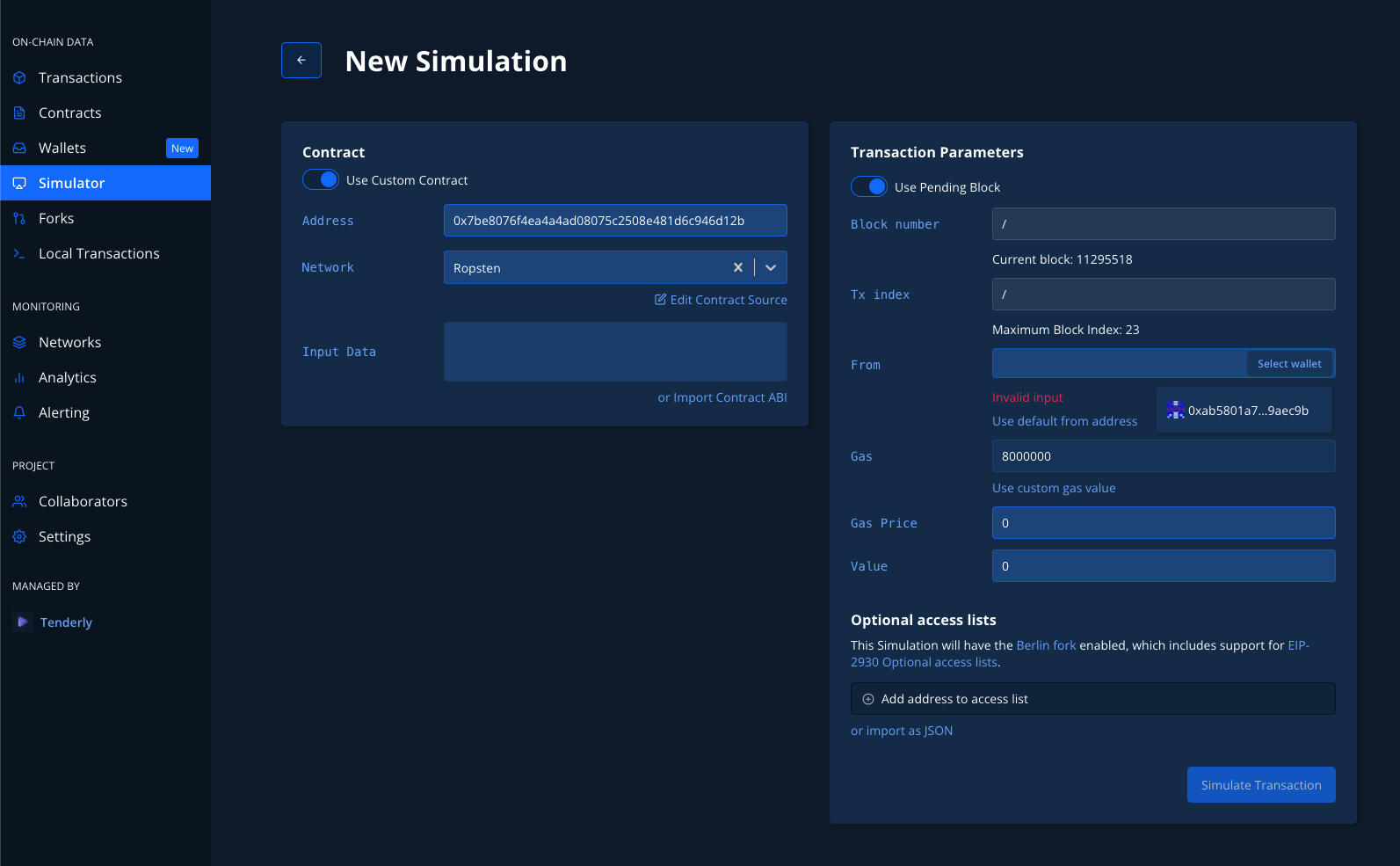The width and height of the screenshot is (1400, 866).
Task: Click the Transactions cube icon in sidebar
Action: [19, 77]
